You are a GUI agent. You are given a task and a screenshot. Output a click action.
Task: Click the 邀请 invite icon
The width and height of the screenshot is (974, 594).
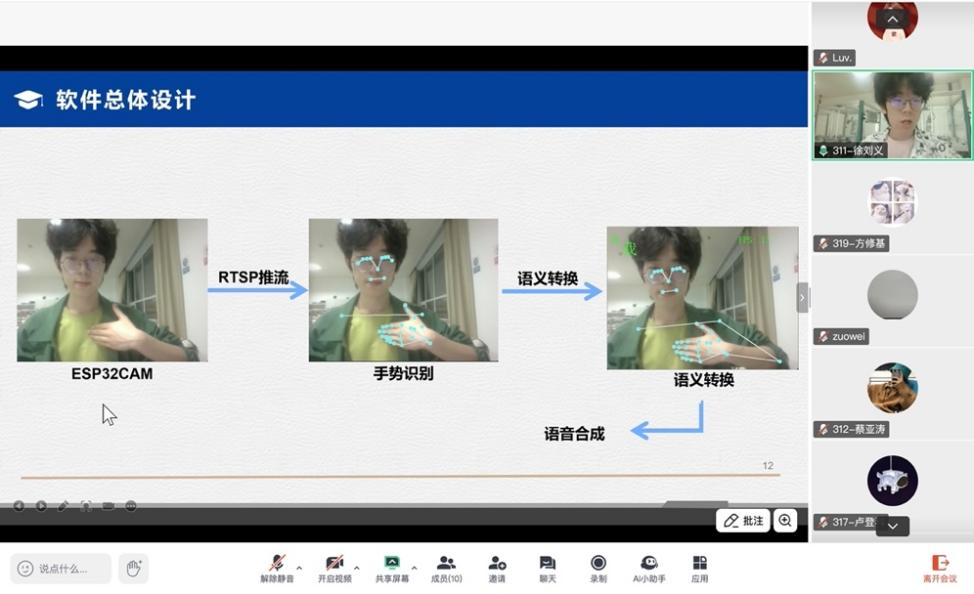[x=497, y=568]
